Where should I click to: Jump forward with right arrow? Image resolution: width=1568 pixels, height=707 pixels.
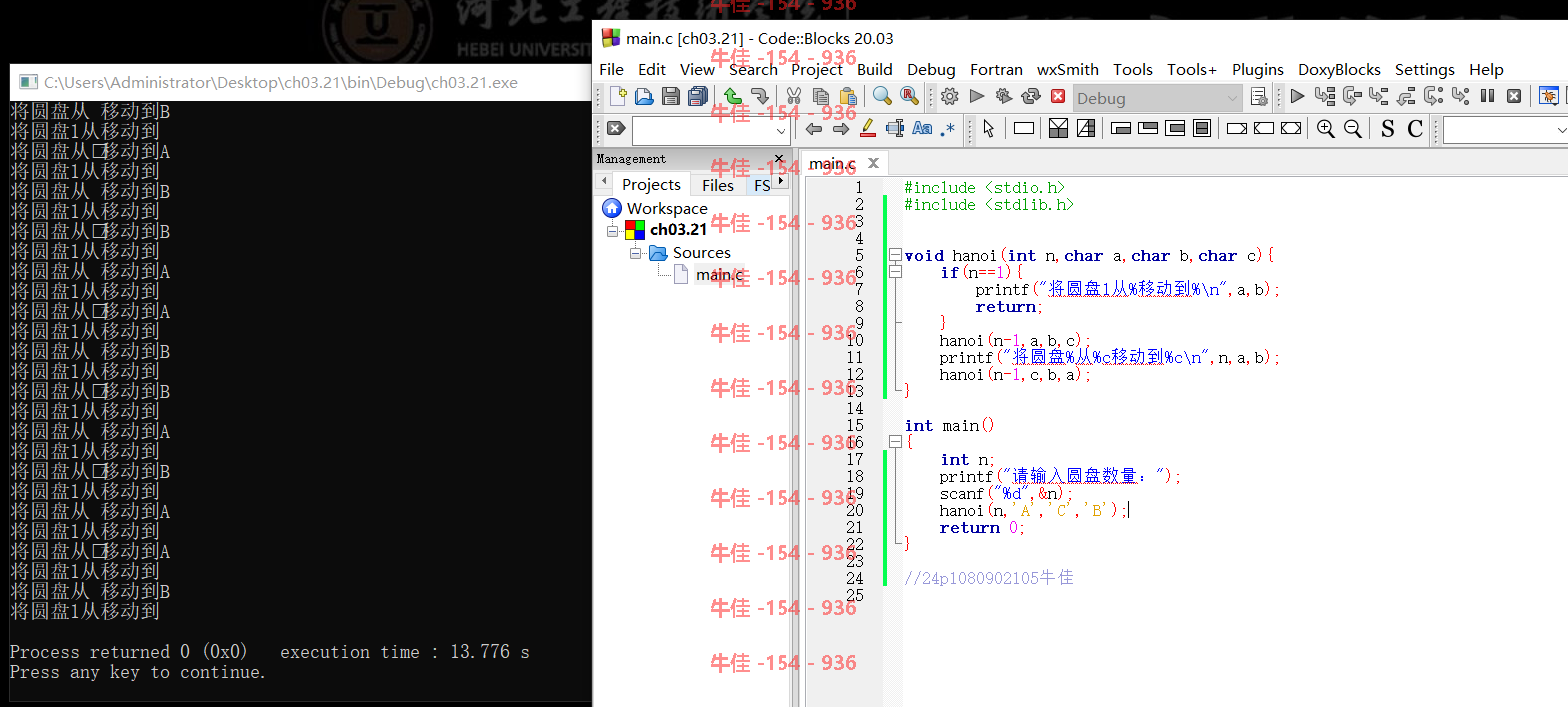coord(841,129)
